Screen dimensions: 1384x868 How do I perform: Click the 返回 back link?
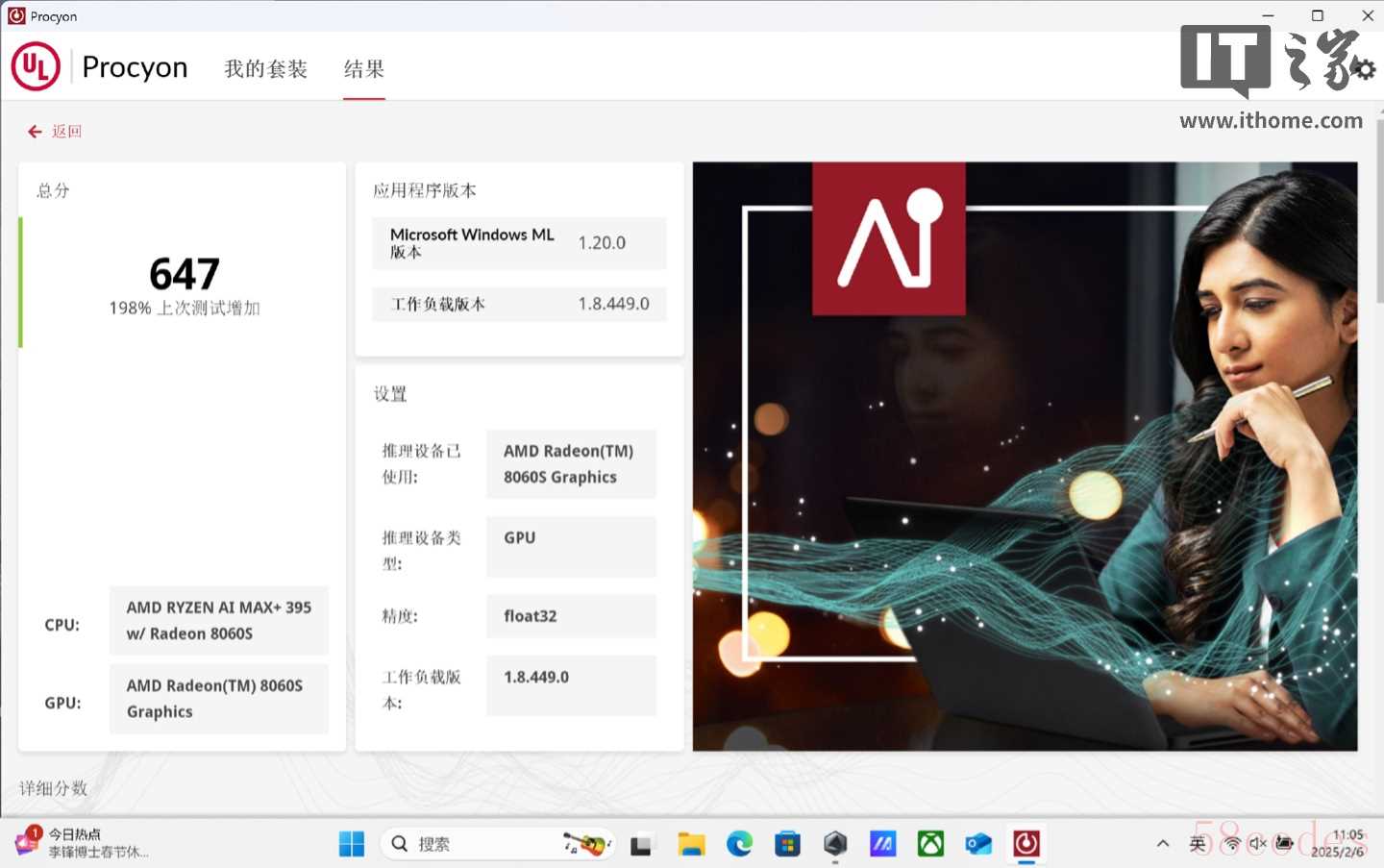[66, 132]
